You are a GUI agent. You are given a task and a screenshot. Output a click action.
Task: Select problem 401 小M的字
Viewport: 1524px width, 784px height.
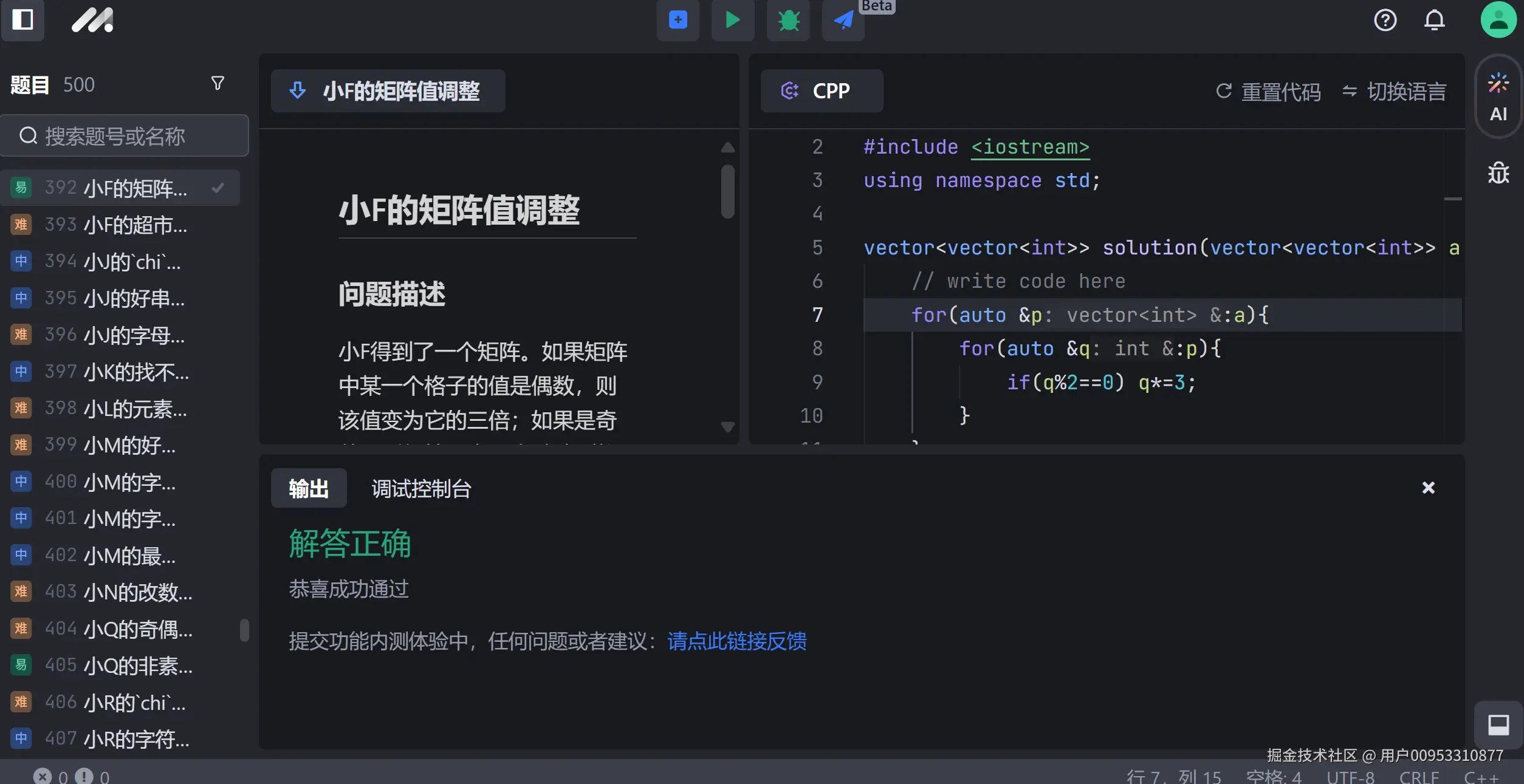[120, 518]
